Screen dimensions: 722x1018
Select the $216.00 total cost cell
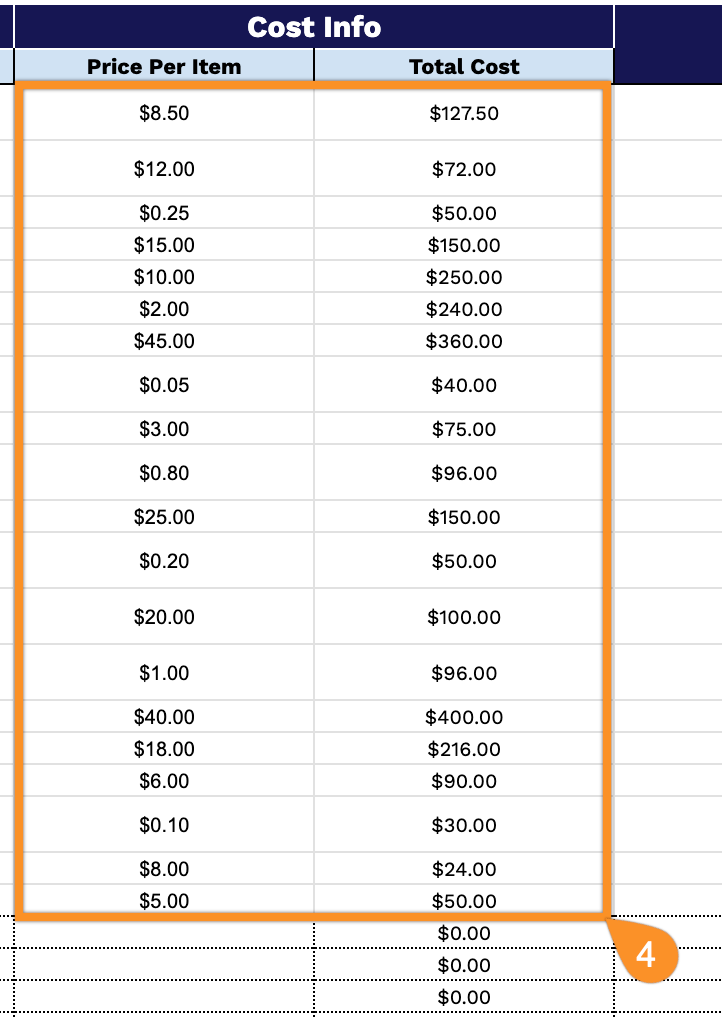pos(464,749)
